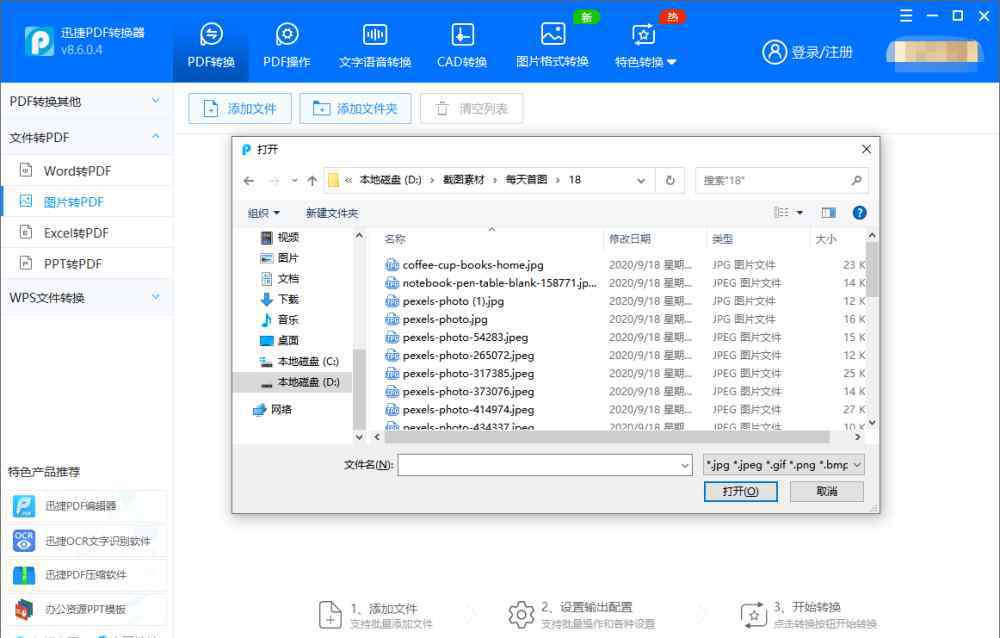Open recent locations dropdown arrow
The image size is (1000, 638).
(x=294, y=181)
